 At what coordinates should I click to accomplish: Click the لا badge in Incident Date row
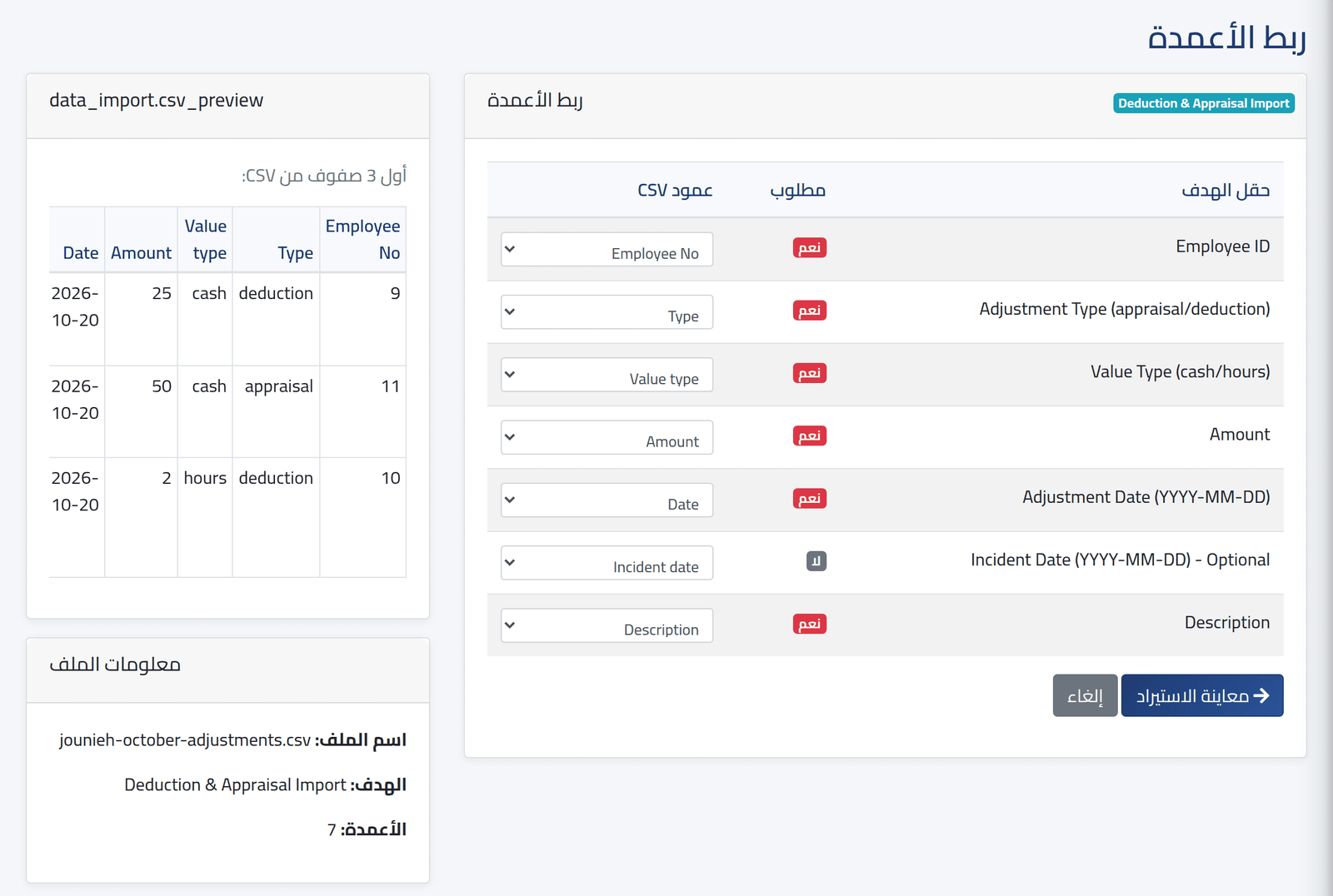[x=816, y=561]
